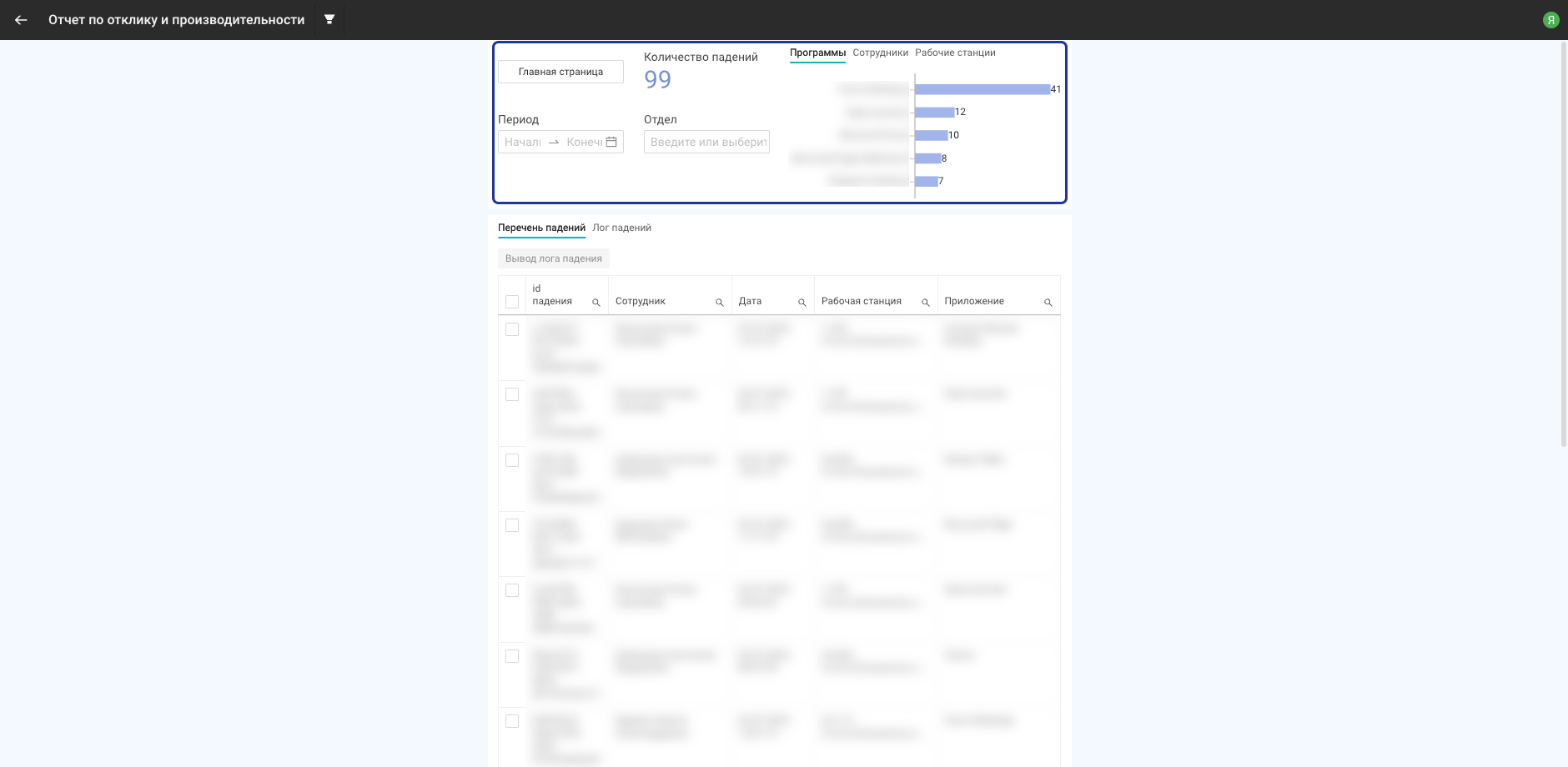Image resolution: width=1568 pixels, height=767 pixels.
Task: Click the back arrow in header
Action: coord(21,20)
